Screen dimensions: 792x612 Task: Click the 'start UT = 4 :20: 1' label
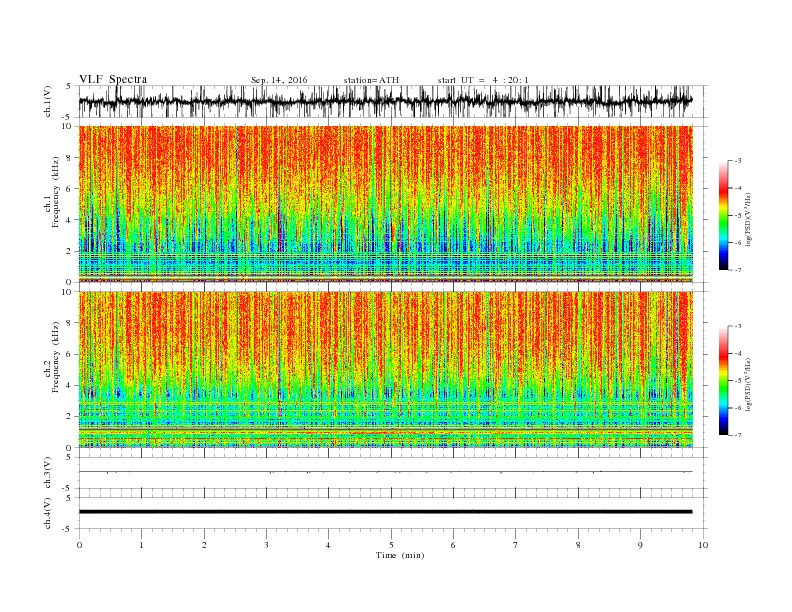(483, 80)
